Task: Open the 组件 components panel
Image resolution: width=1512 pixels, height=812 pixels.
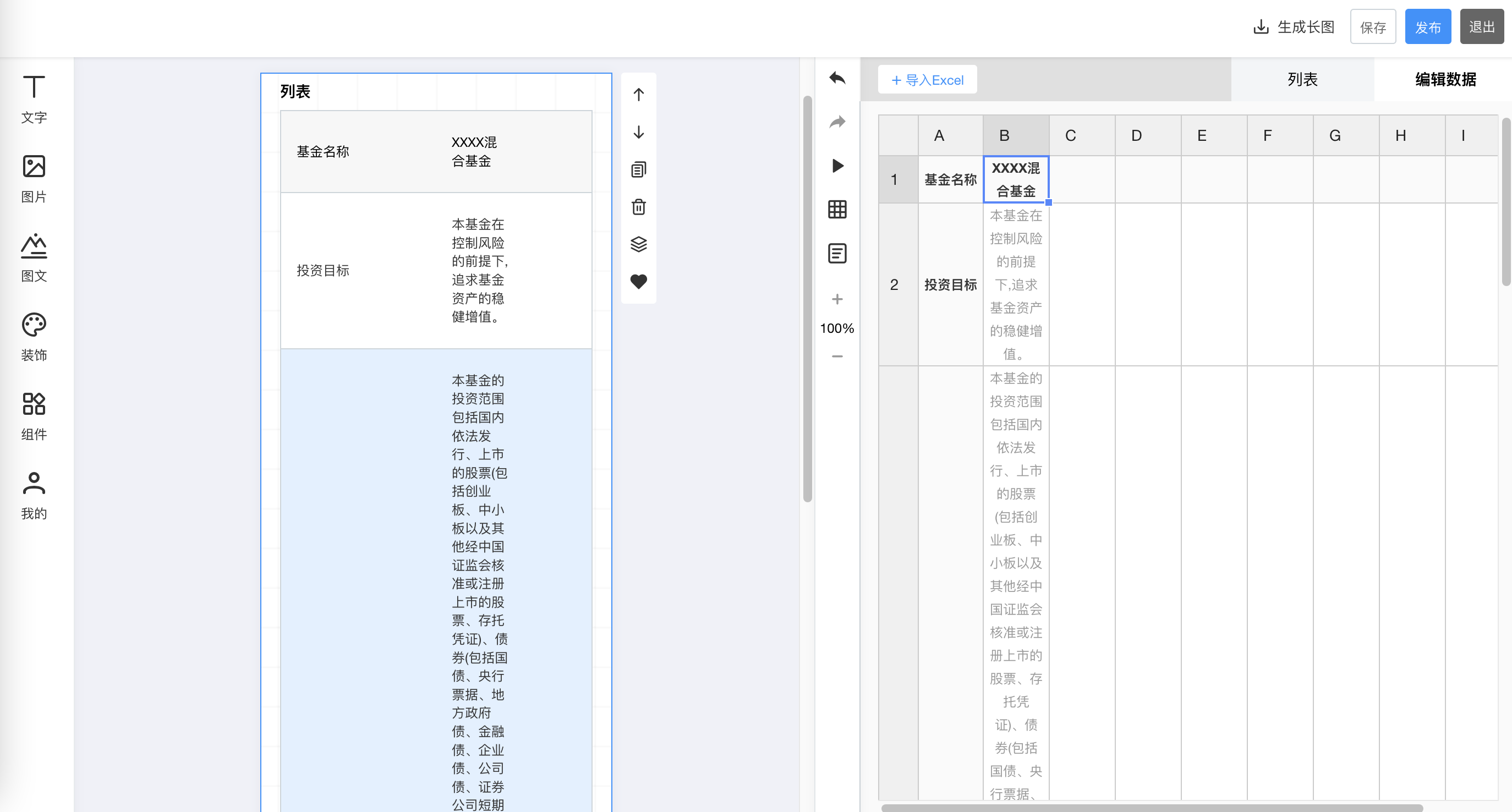Action: pyautogui.click(x=34, y=416)
